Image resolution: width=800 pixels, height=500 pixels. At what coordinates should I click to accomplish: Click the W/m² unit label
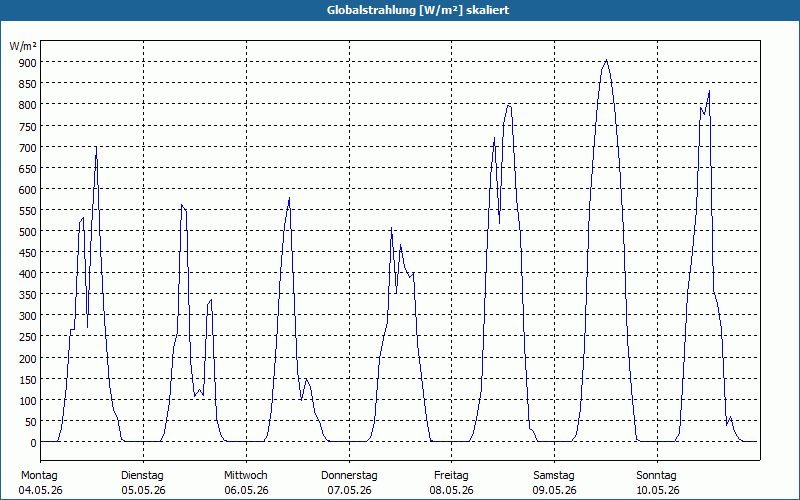[23, 46]
